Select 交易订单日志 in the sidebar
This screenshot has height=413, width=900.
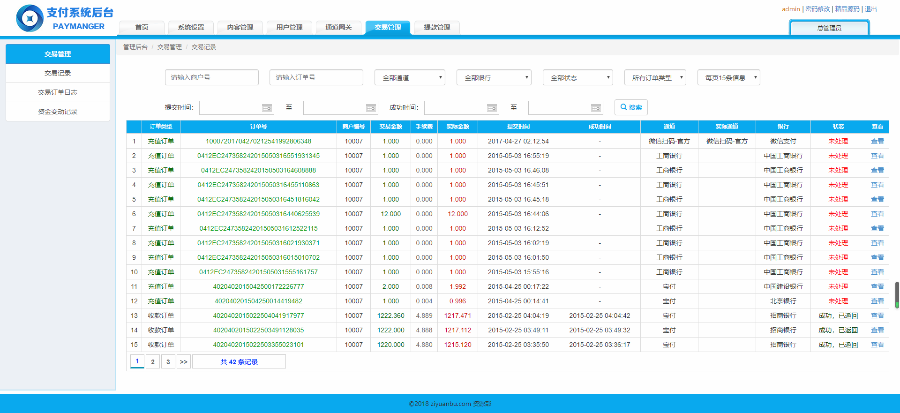click(57, 92)
